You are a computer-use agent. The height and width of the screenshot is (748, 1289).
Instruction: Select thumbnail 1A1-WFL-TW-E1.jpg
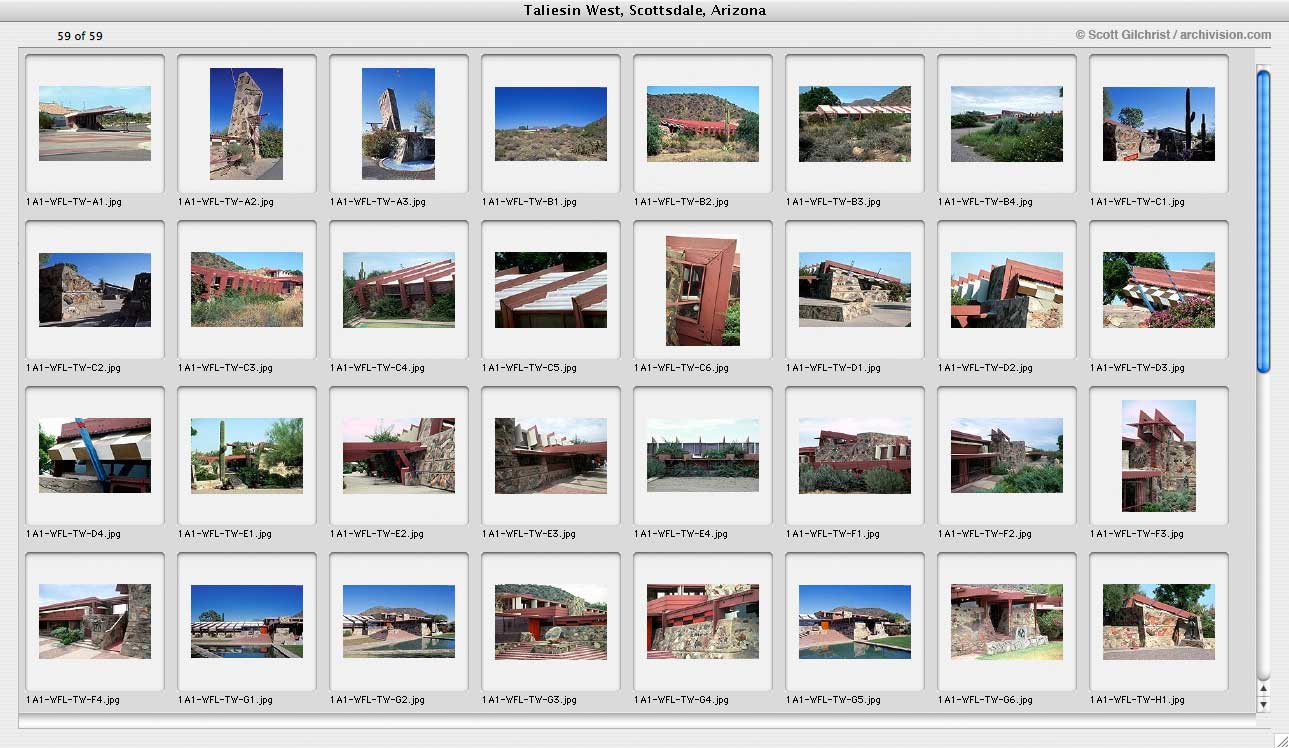coord(247,455)
